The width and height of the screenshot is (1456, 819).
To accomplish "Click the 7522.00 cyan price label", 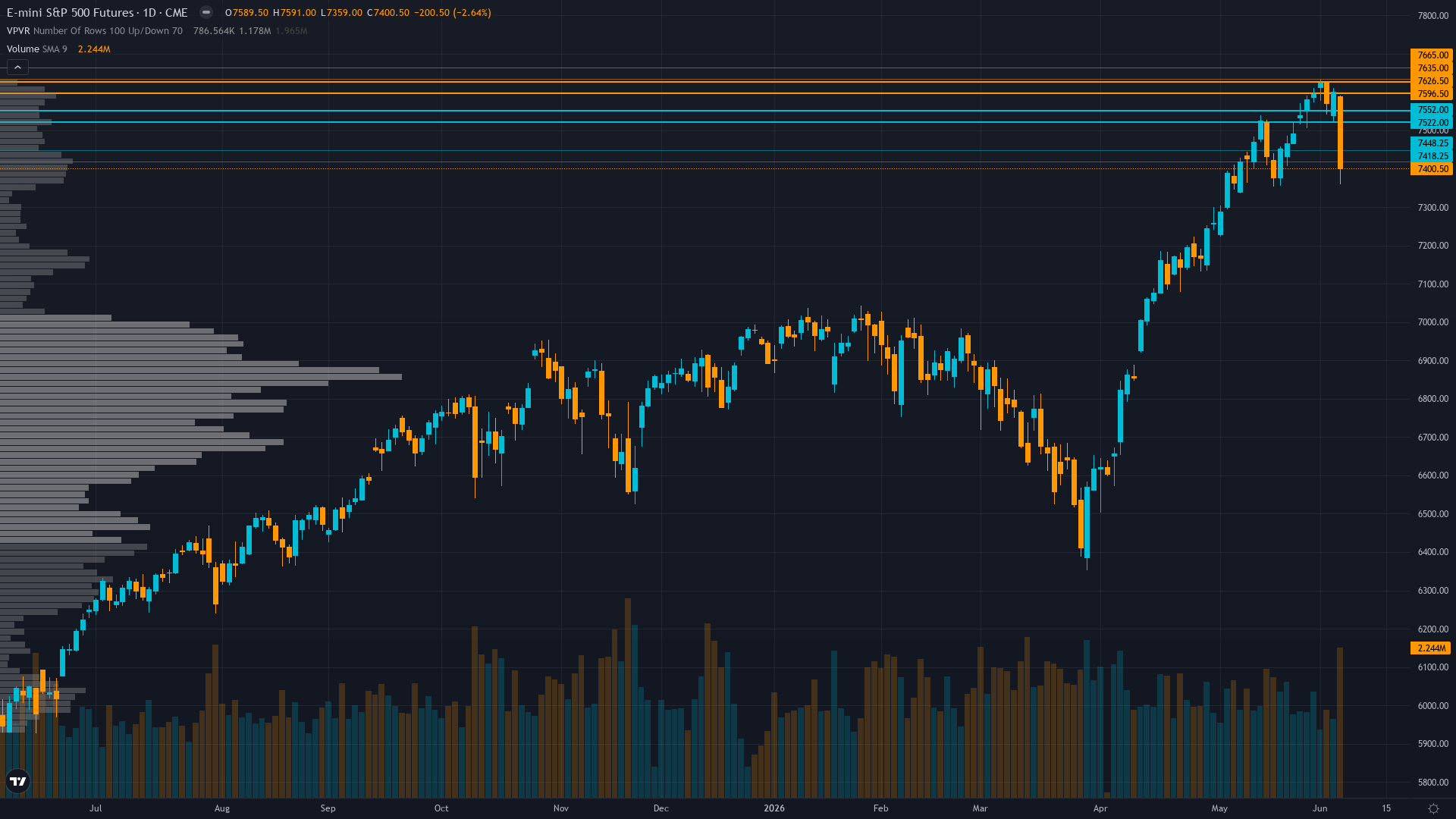I will point(1432,123).
